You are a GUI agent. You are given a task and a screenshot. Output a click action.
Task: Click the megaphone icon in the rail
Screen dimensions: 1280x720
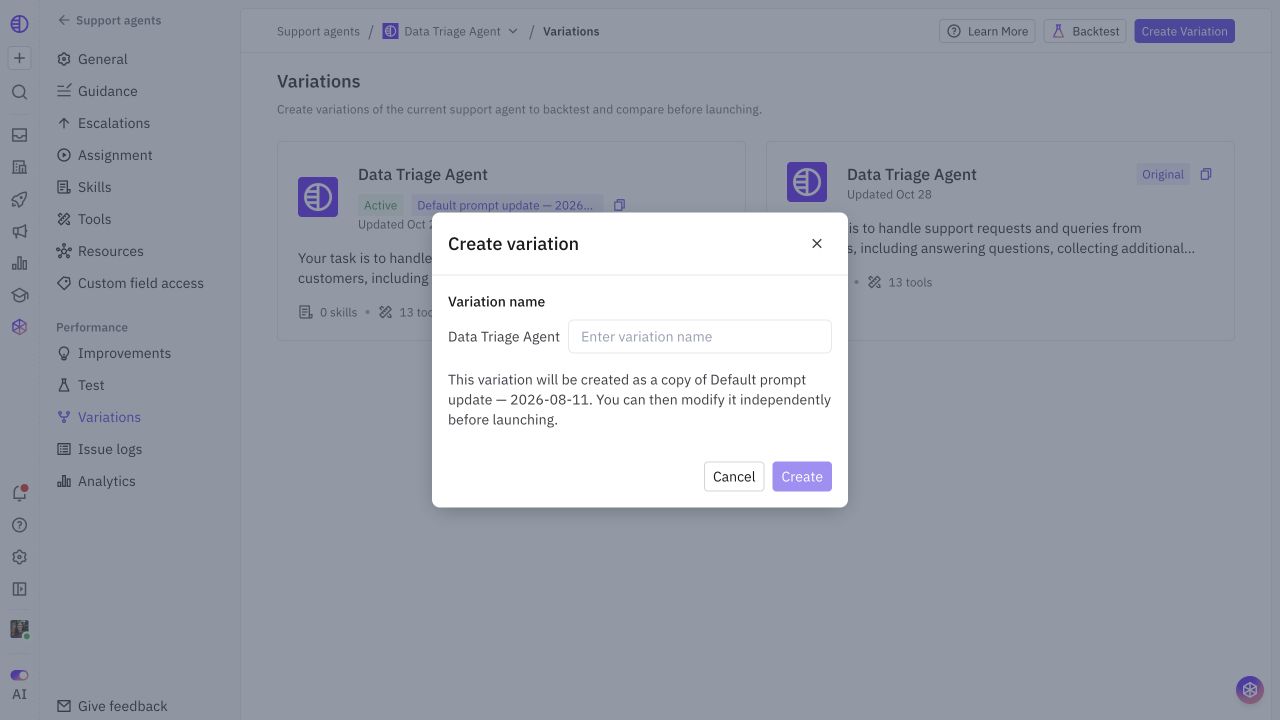(19, 231)
